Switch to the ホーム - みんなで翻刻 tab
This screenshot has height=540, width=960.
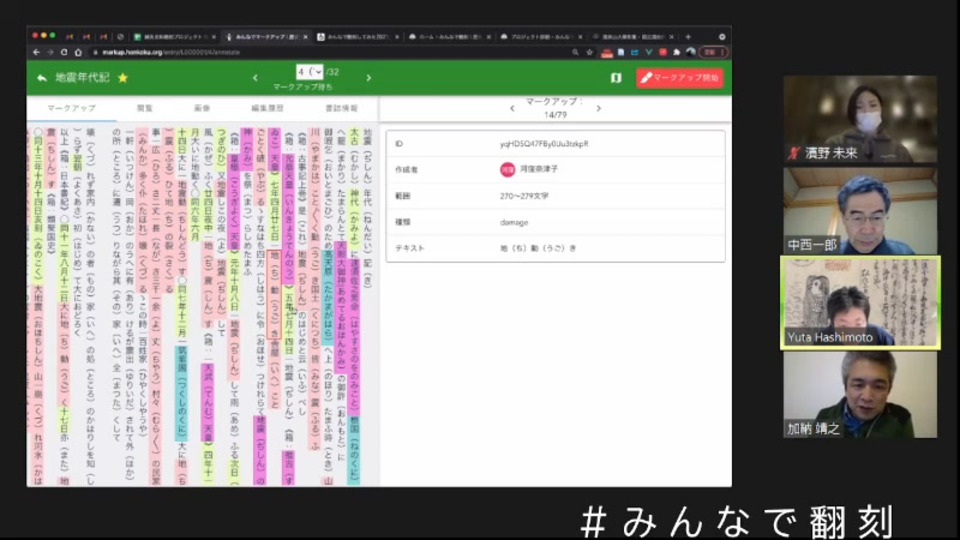click(449, 37)
